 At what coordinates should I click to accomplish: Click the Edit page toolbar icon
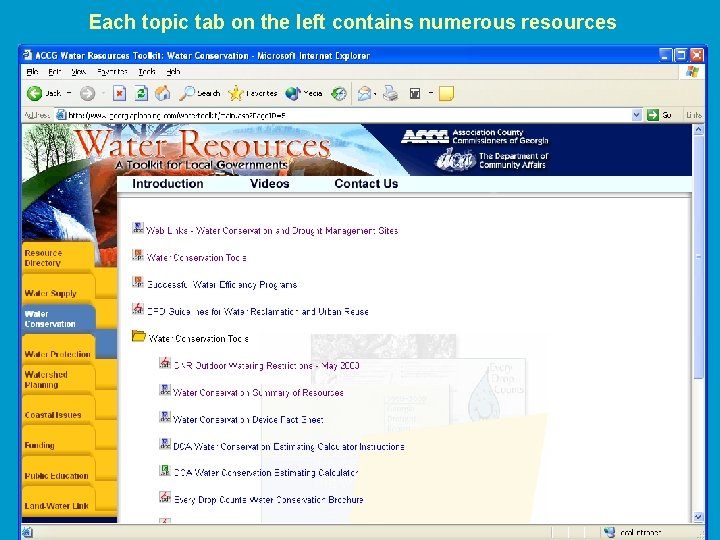coord(415,94)
